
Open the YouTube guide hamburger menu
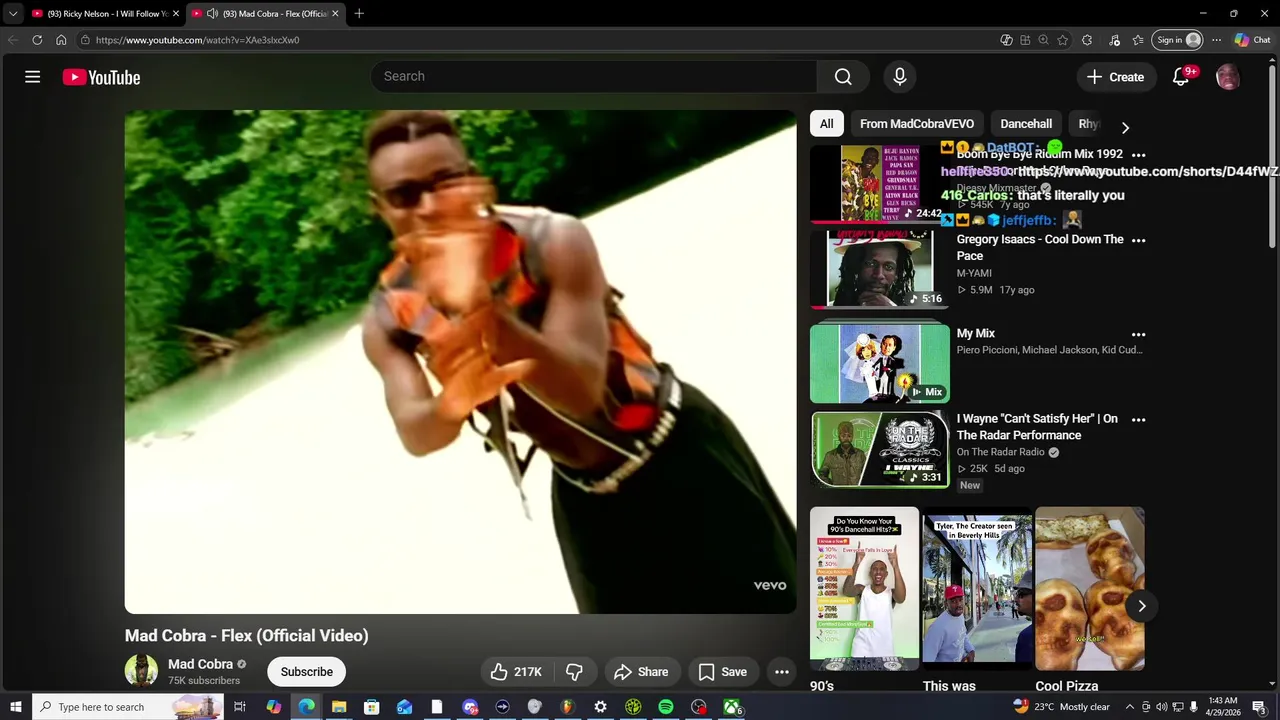point(32,77)
